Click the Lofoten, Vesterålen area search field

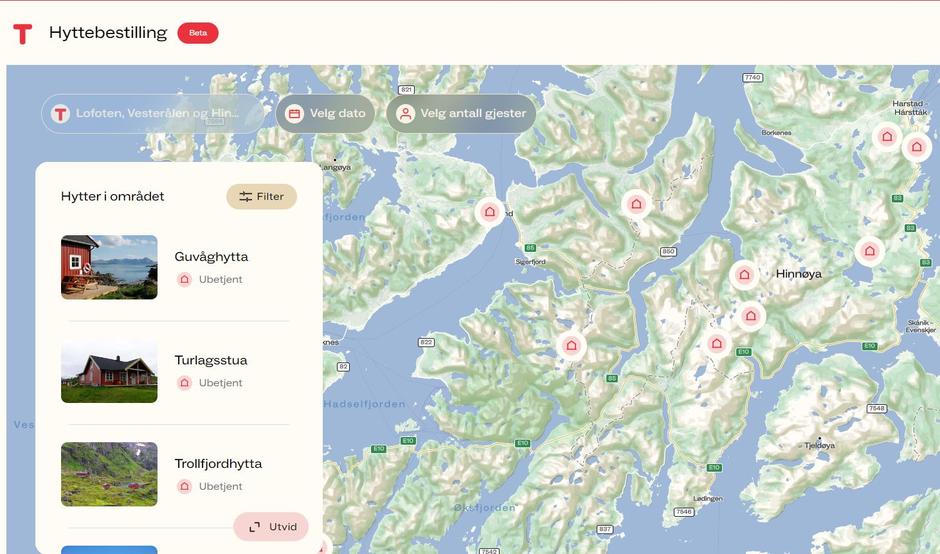153,113
